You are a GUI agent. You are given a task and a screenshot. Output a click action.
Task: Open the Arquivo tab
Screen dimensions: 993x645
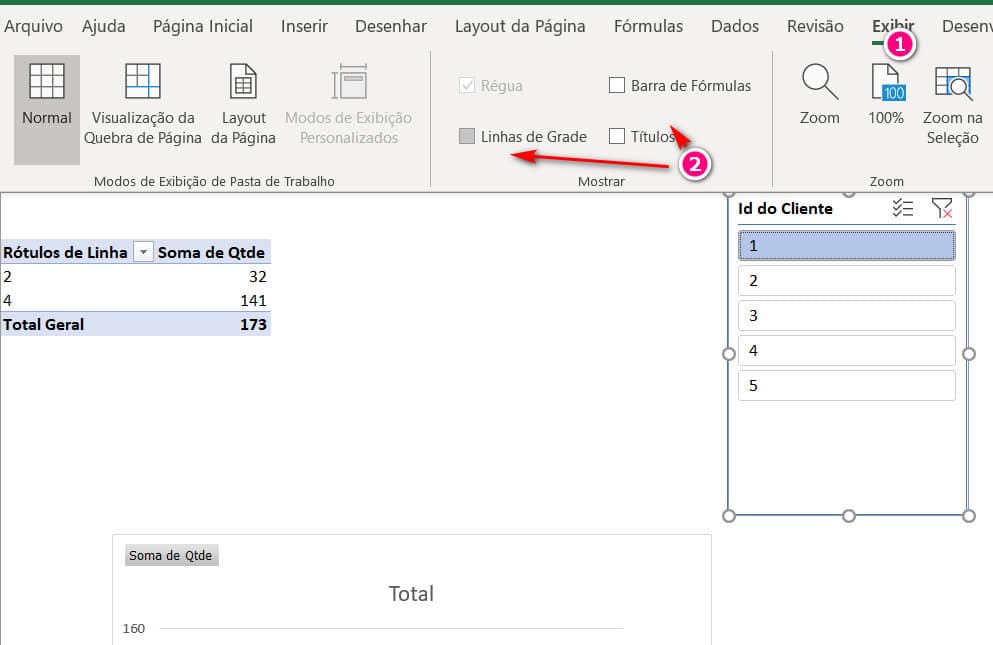34,26
